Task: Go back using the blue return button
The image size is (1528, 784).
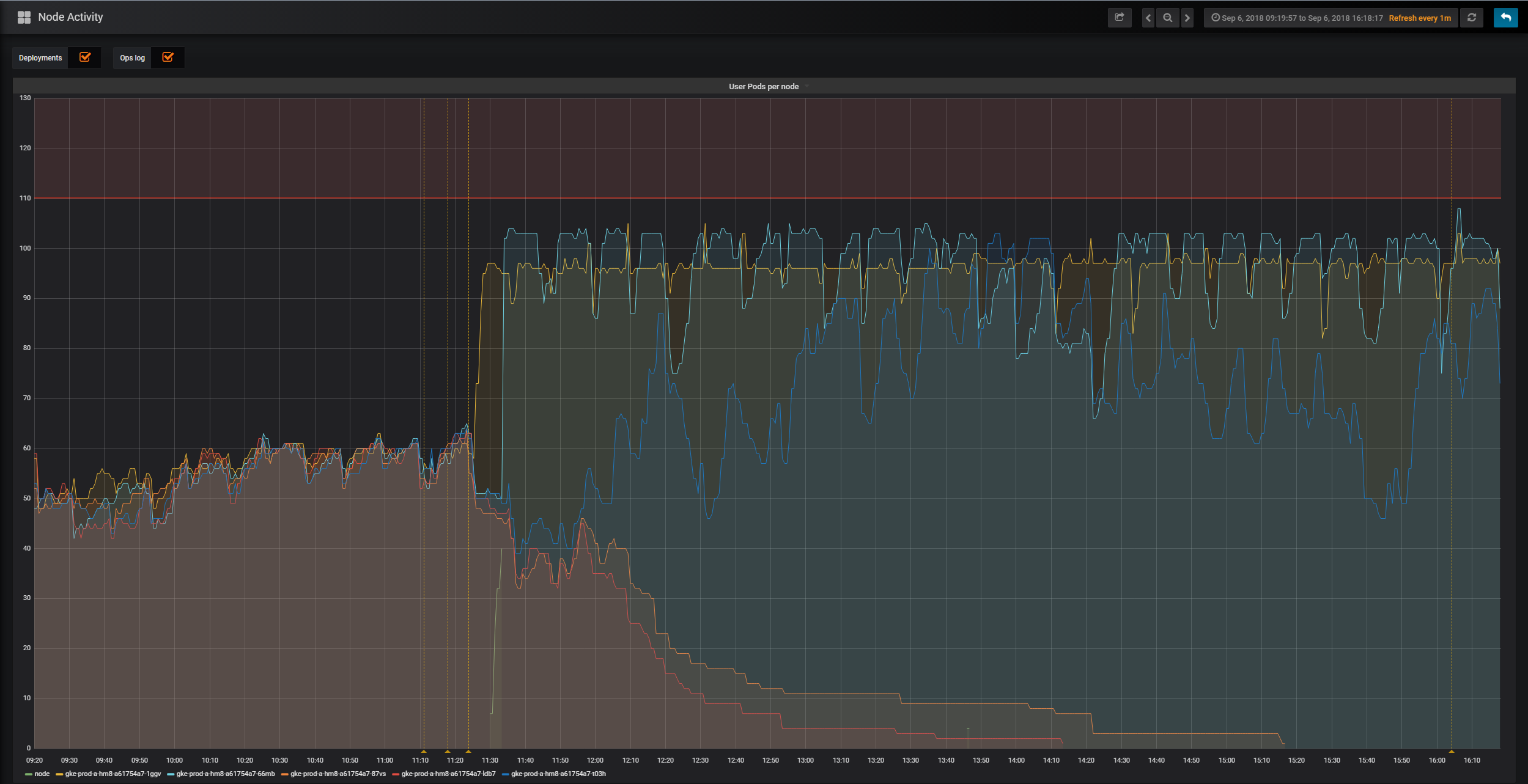Action: pyautogui.click(x=1505, y=18)
